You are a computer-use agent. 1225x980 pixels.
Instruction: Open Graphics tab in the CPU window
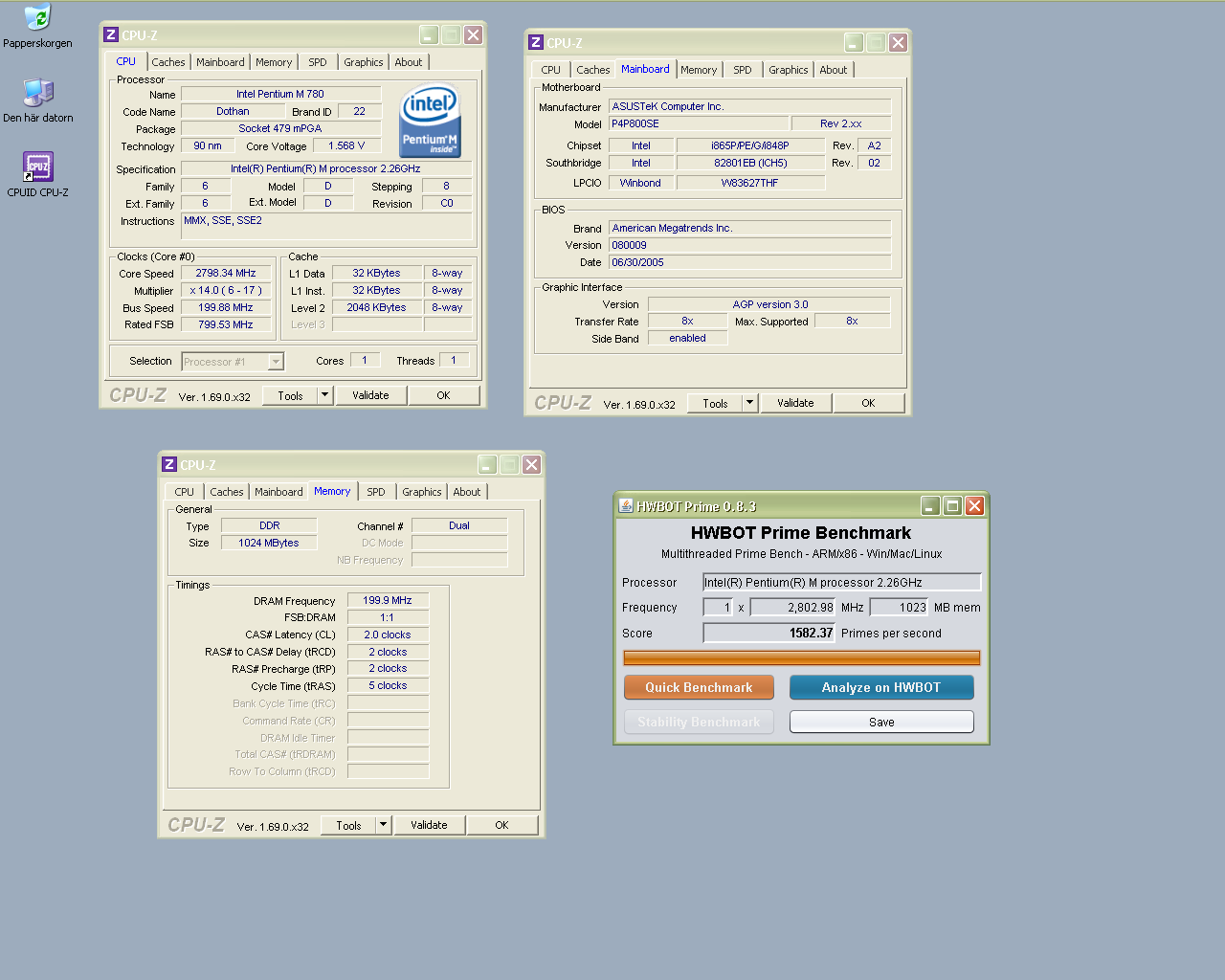coord(364,62)
